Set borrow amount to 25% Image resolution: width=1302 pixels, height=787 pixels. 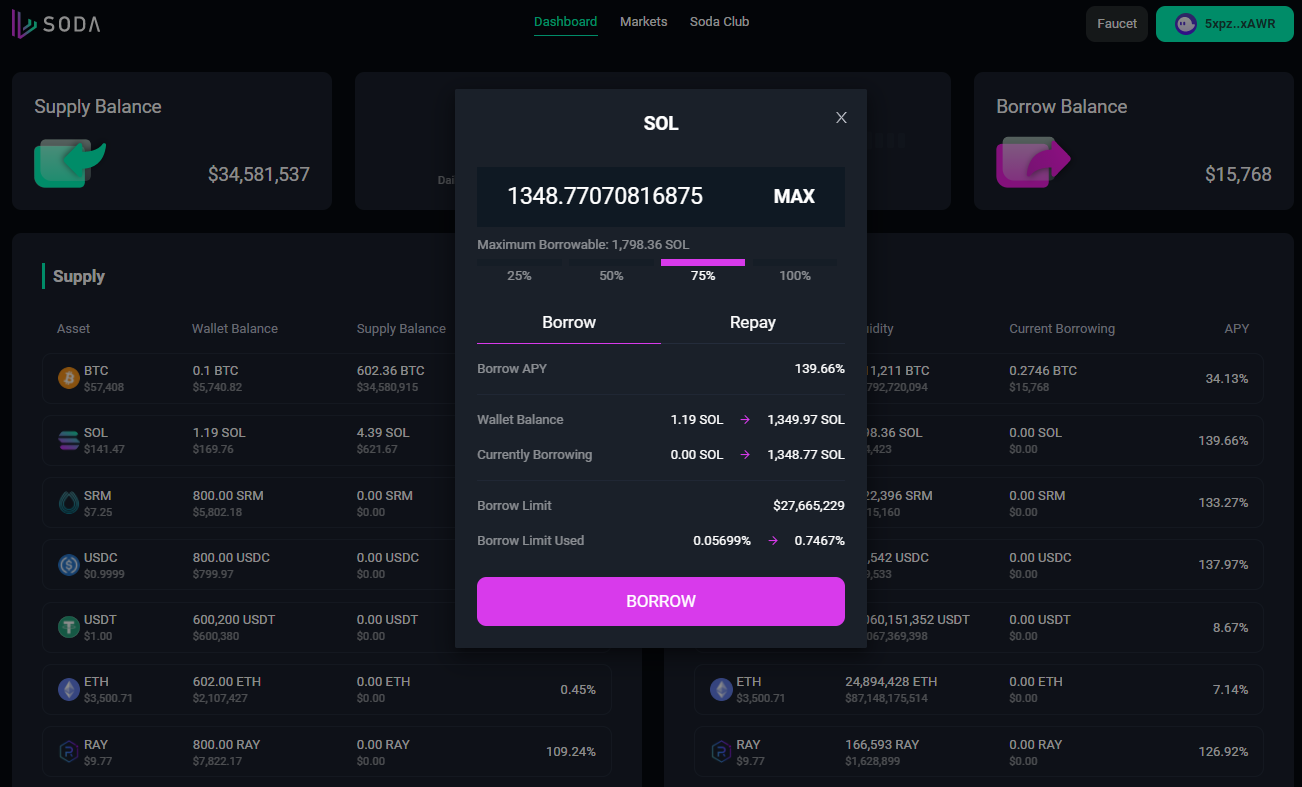519,271
